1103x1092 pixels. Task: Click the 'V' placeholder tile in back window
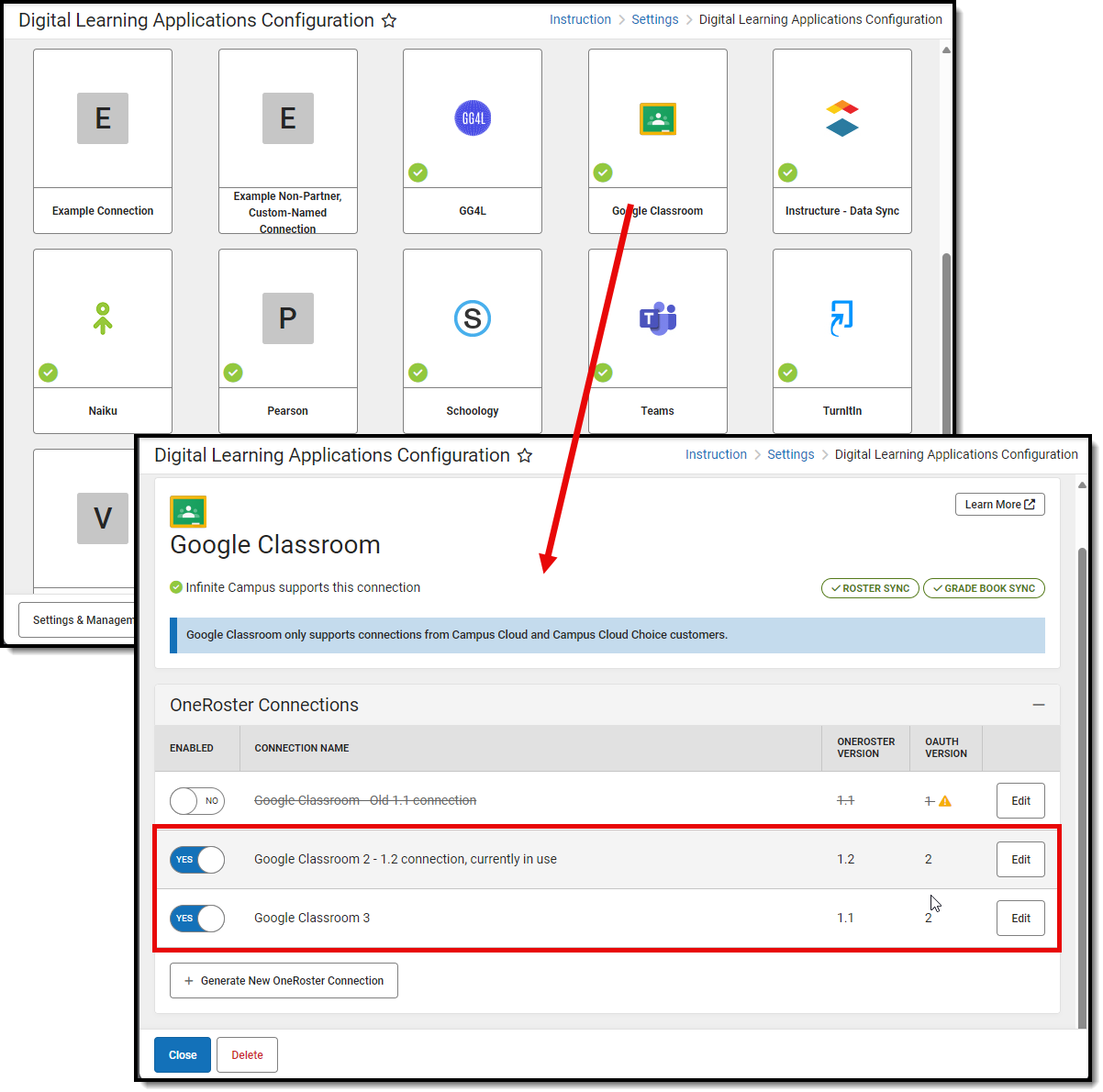(103, 518)
